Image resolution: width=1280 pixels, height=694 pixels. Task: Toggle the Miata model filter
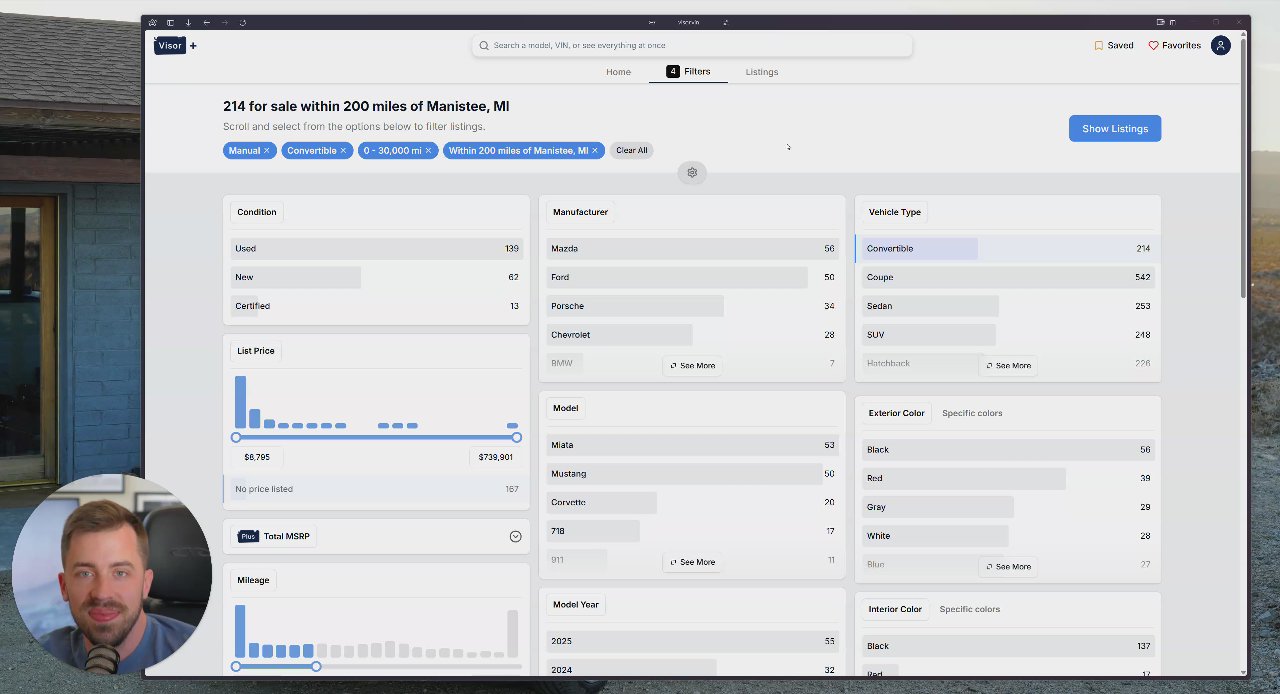click(692, 445)
